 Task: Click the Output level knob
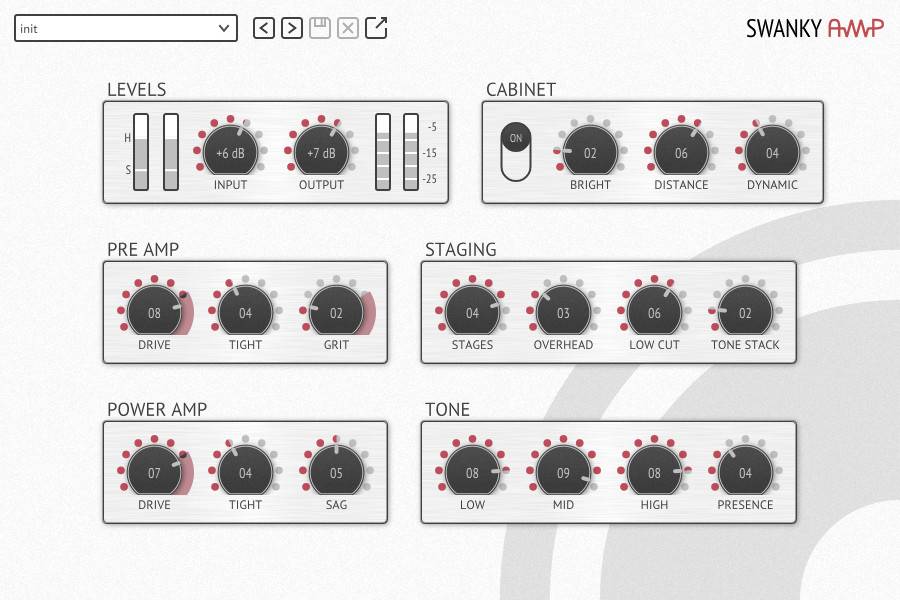tap(321, 153)
